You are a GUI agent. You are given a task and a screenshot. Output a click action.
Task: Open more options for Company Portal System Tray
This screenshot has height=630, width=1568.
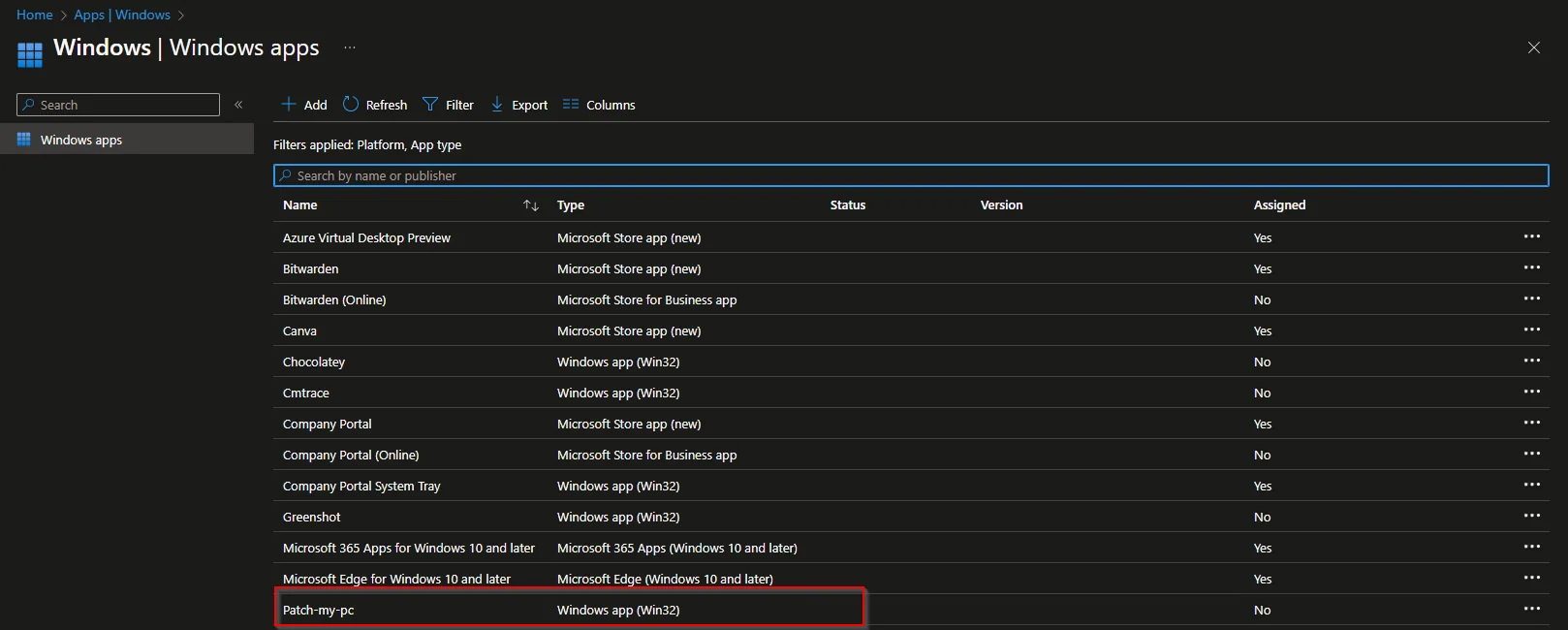[x=1531, y=485]
